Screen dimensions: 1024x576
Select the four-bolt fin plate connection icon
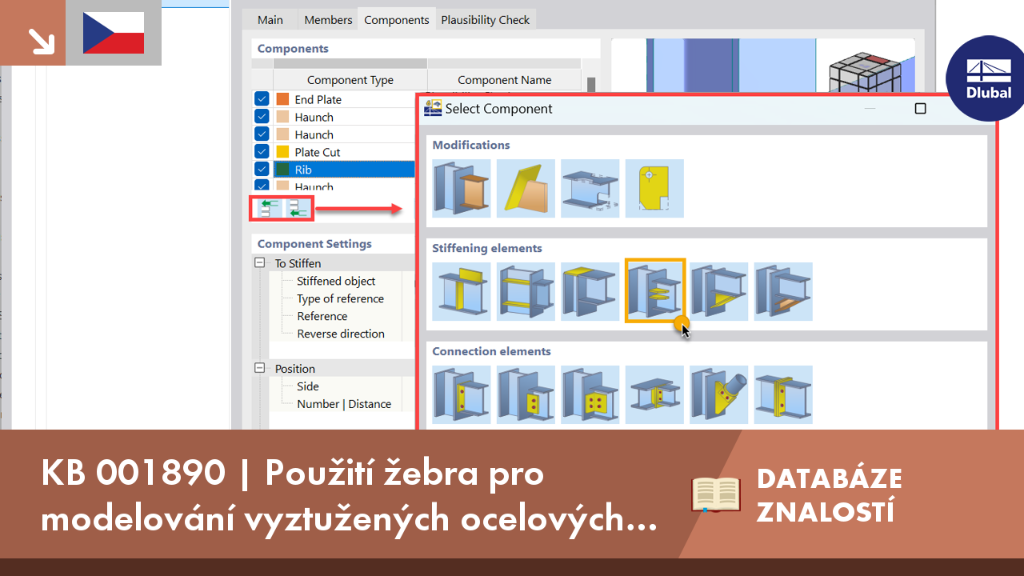[590, 394]
